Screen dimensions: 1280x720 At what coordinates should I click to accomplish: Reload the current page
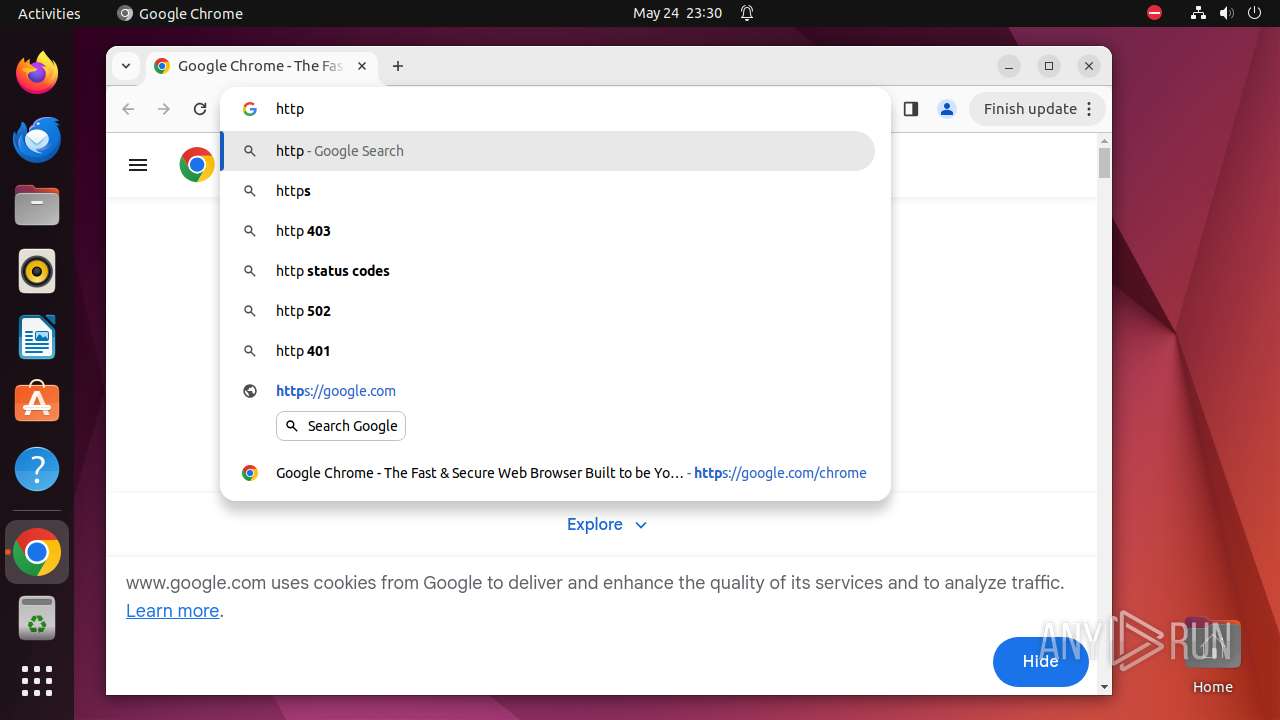[x=200, y=109]
